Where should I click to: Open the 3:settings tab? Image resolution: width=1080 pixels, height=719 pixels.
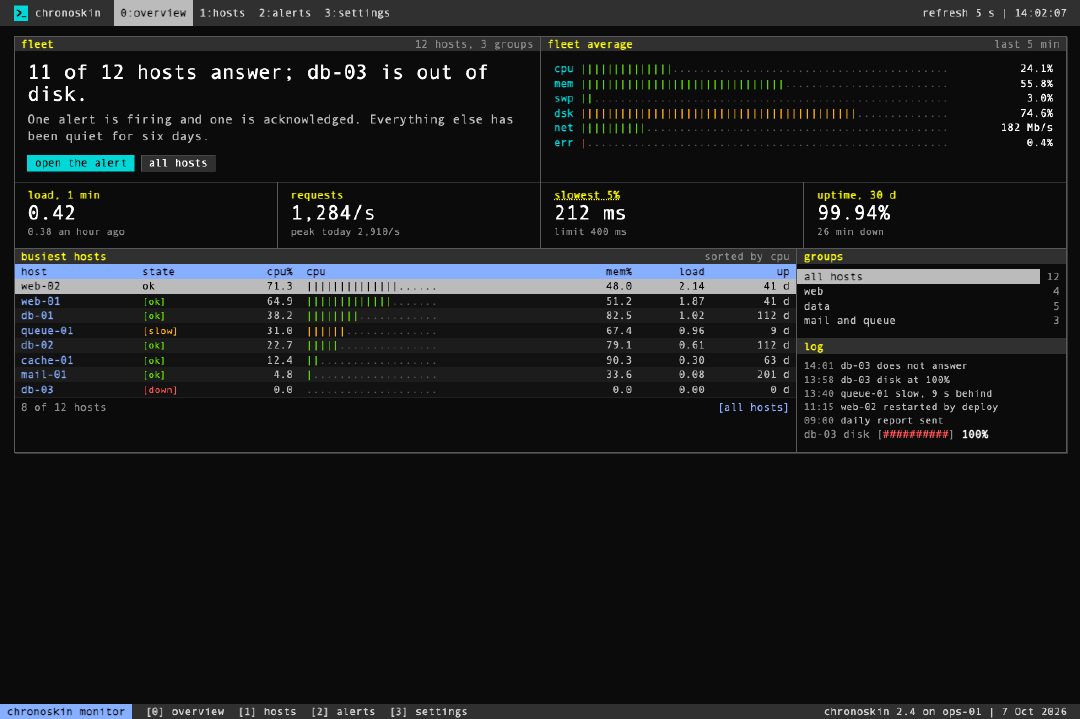point(357,13)
